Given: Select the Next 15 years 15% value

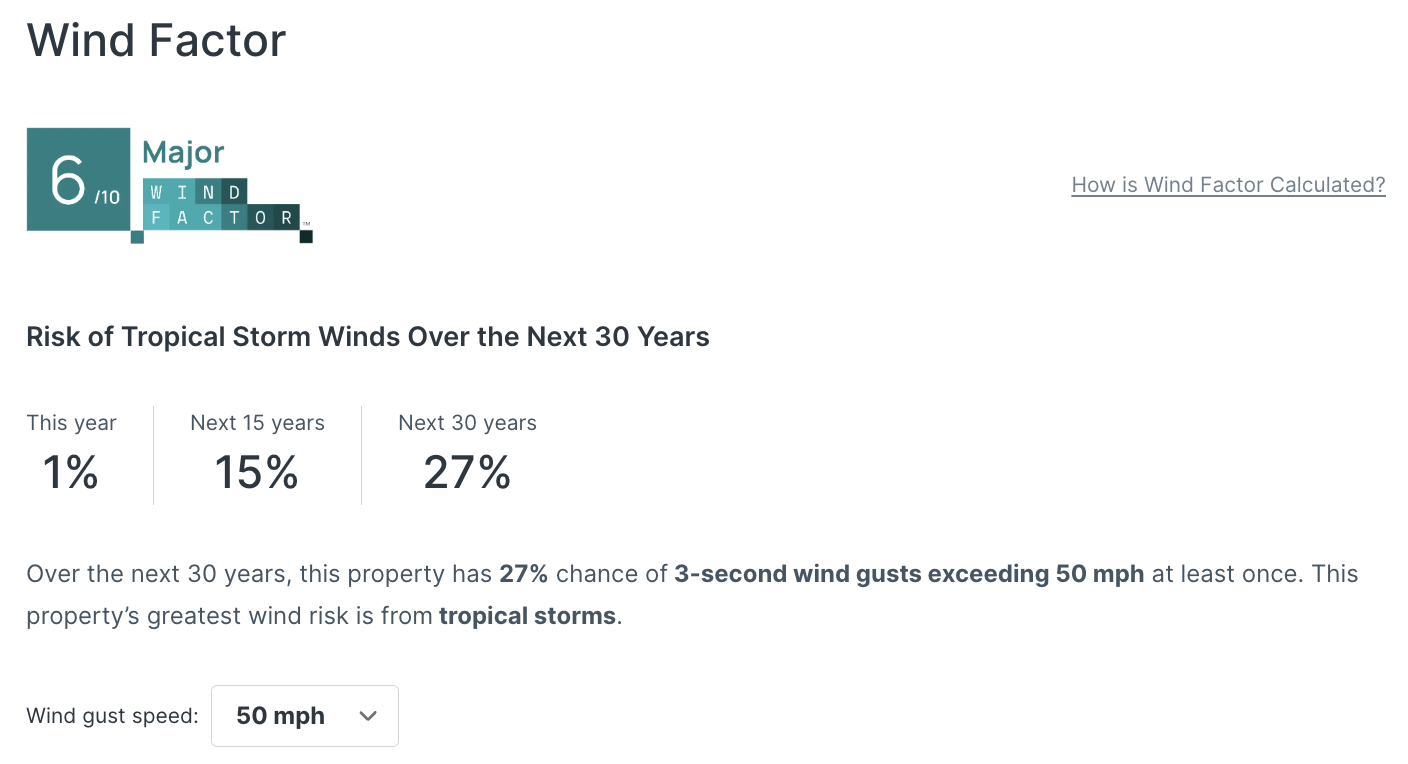Looking at the screenshot, I should [256, 472].
